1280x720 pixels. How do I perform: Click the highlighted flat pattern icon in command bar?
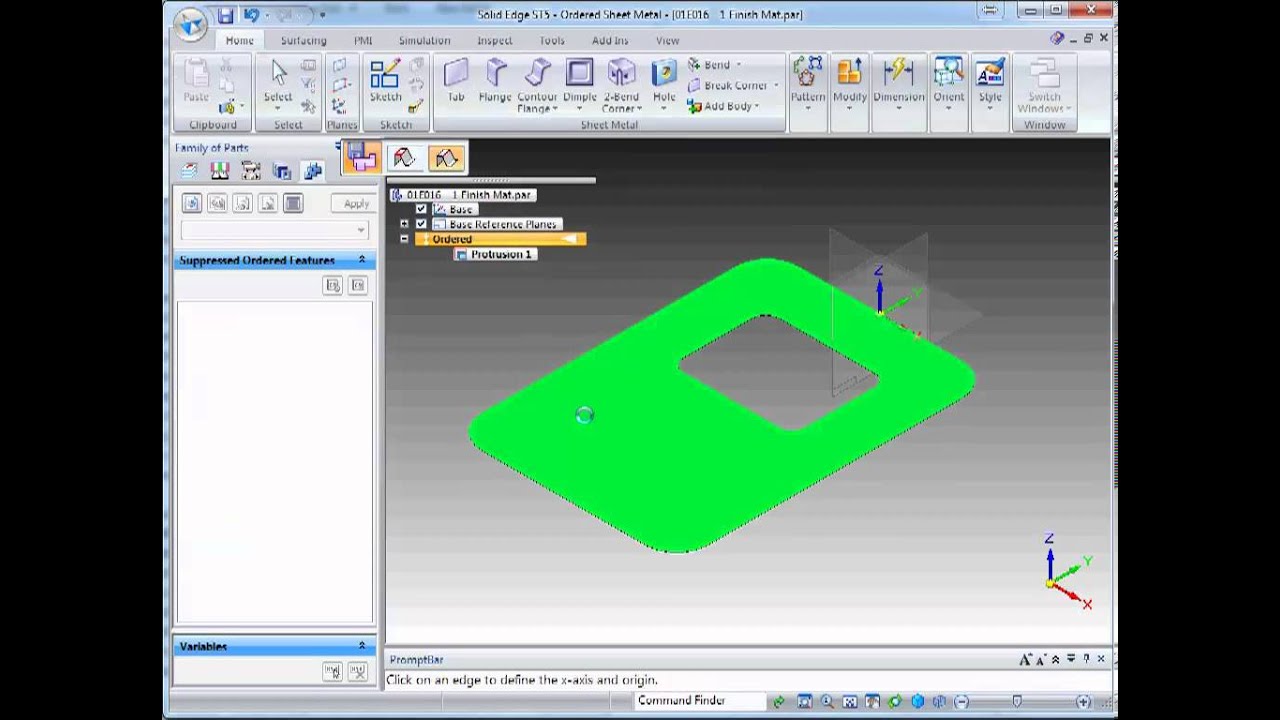(446, 158)
